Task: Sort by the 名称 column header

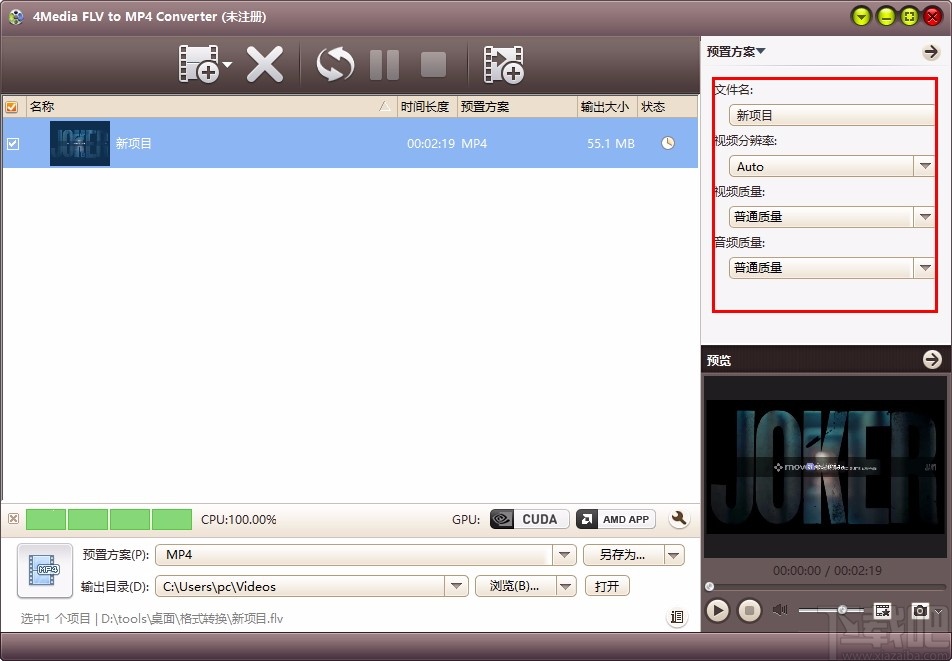Action: coord(40,106)
